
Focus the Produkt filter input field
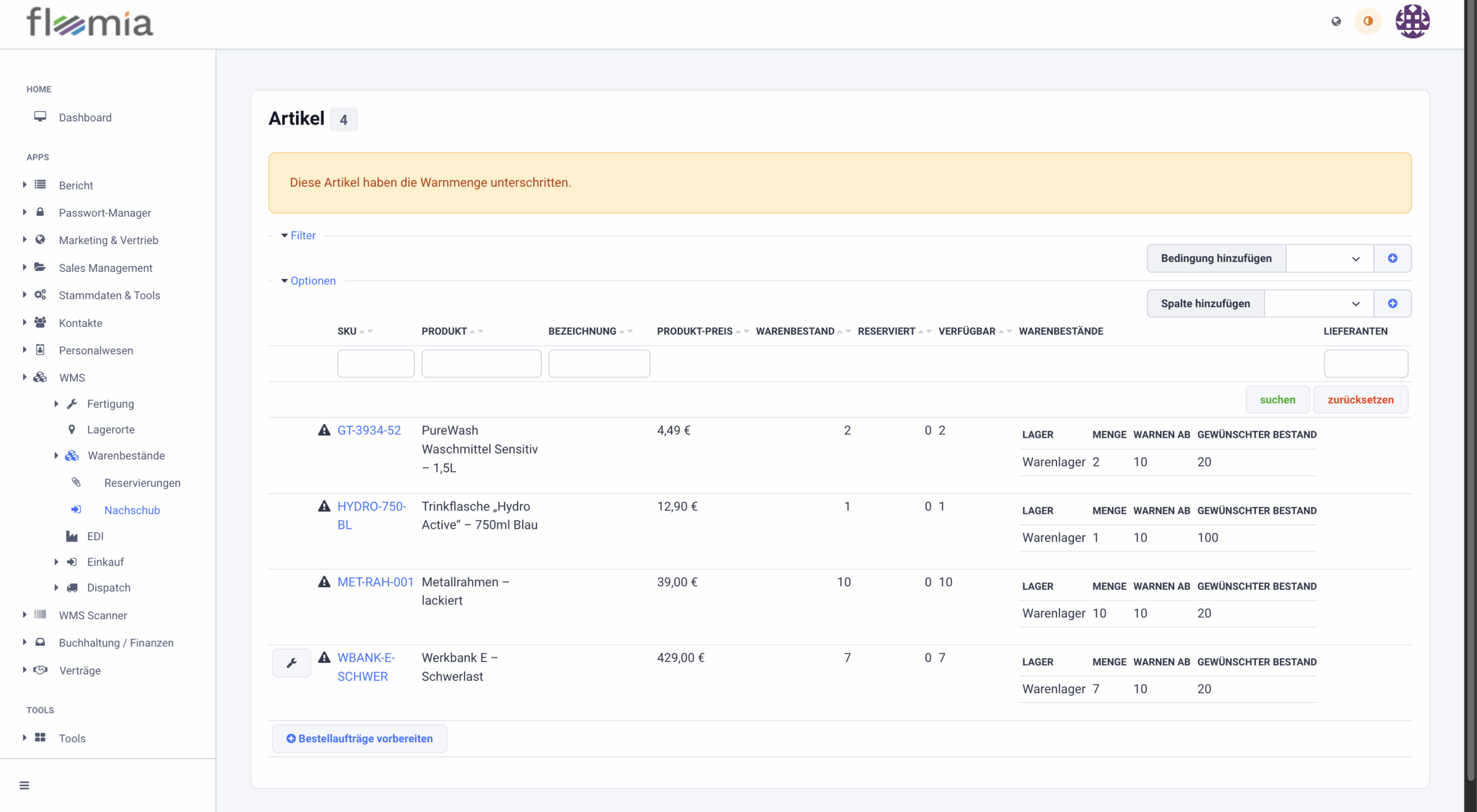pos(481,364)
